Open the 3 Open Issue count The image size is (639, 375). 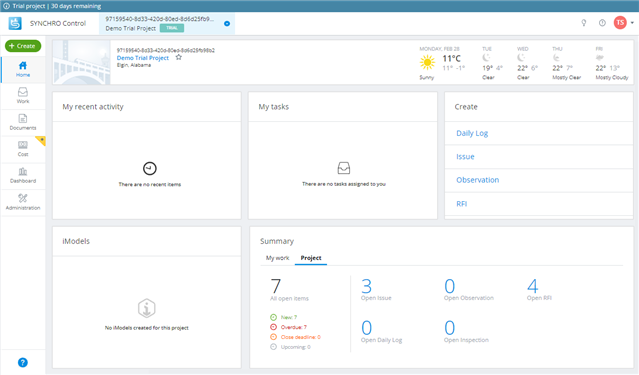pos(366,286)
